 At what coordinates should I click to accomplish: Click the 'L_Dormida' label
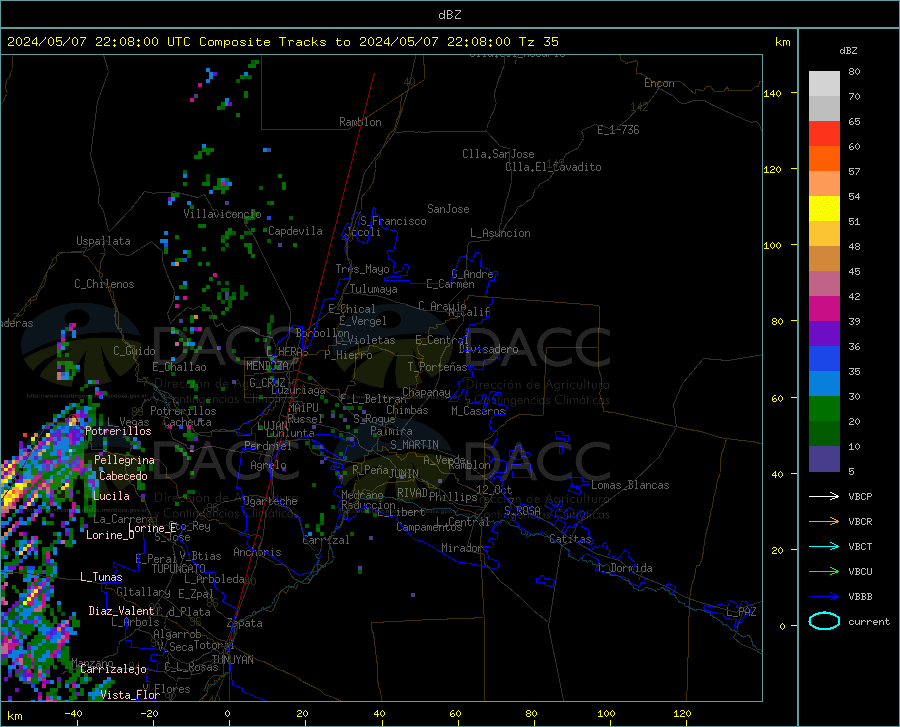[x=625, y=568]
